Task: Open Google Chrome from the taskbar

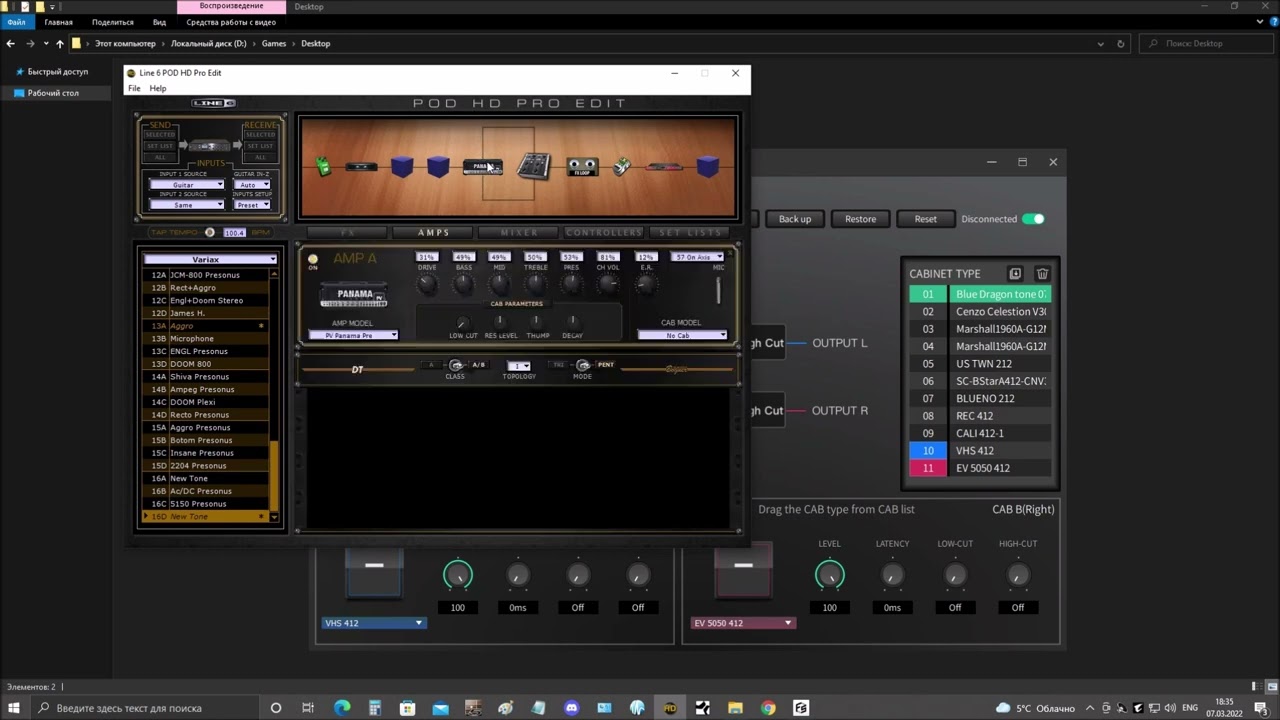Action: (768, 708)
